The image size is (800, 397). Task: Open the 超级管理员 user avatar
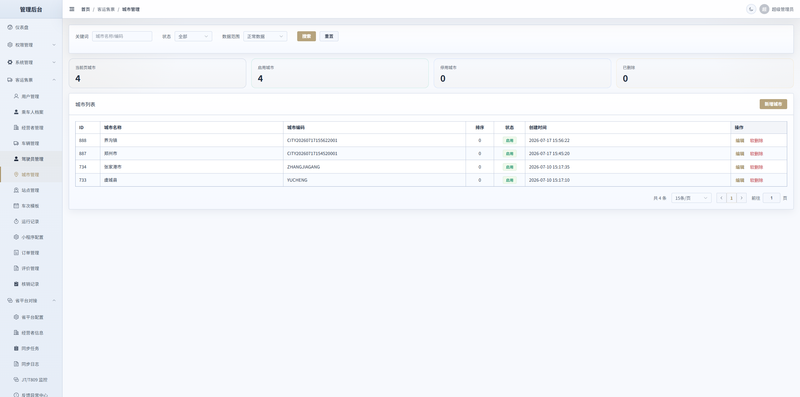[x=764, y=9]
